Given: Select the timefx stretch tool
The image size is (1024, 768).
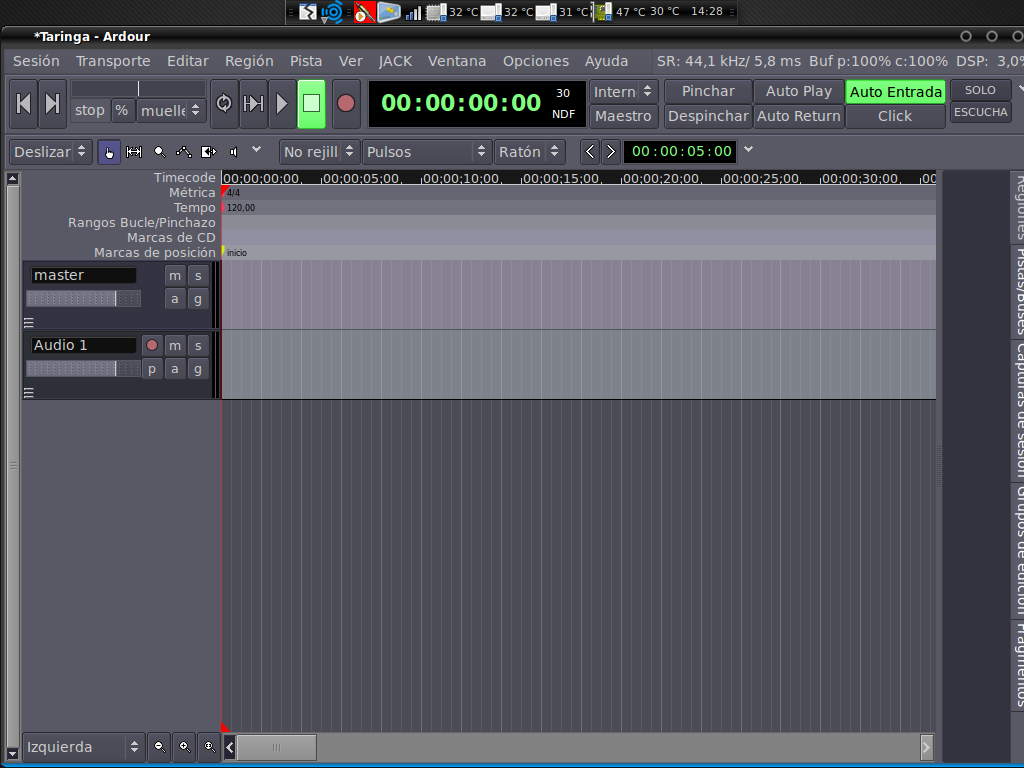Looking at the screenshot, I should (x=208, y=152).
